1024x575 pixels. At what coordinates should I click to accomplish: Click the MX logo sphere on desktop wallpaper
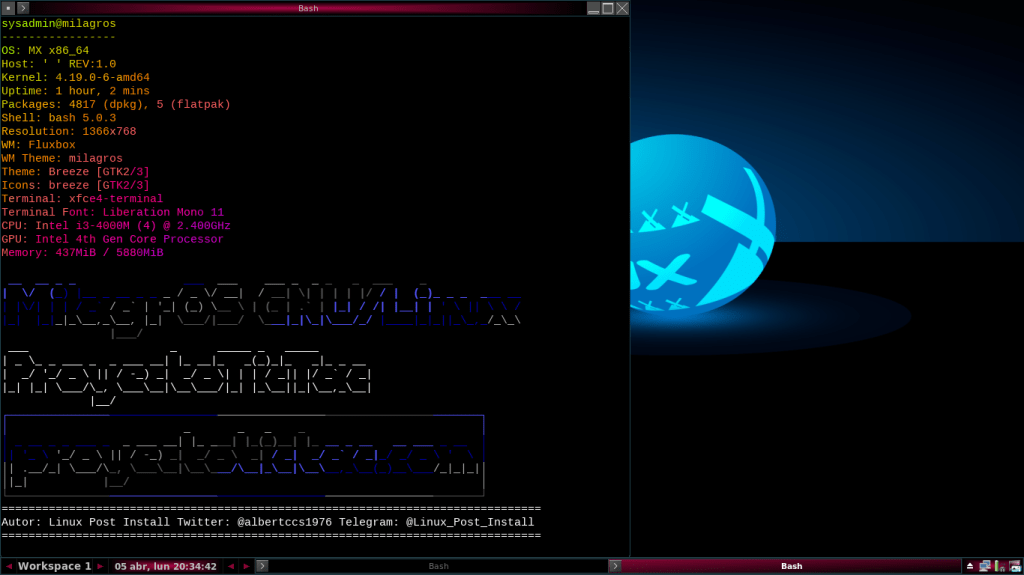click(x=700, y=225)
